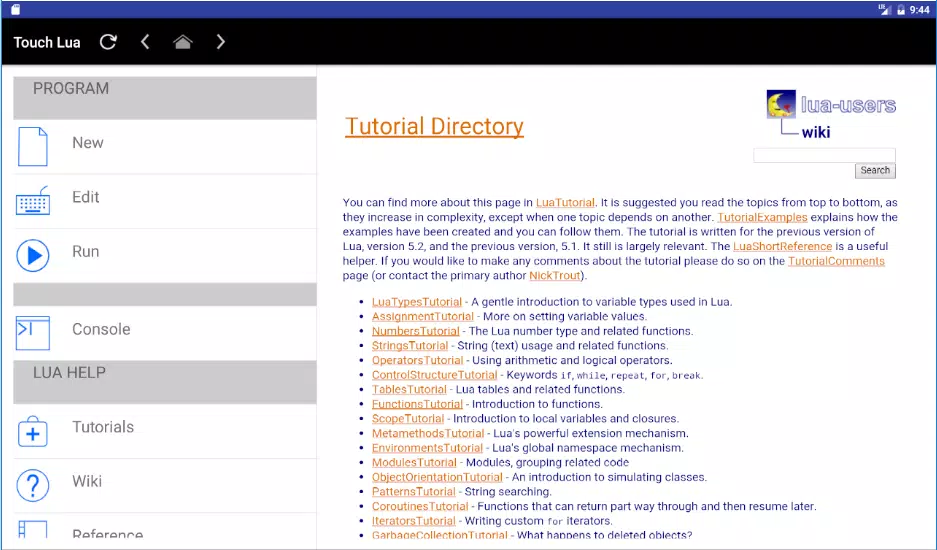
Task: Open the NickTrout author link
Action: [x=555, y=276]
